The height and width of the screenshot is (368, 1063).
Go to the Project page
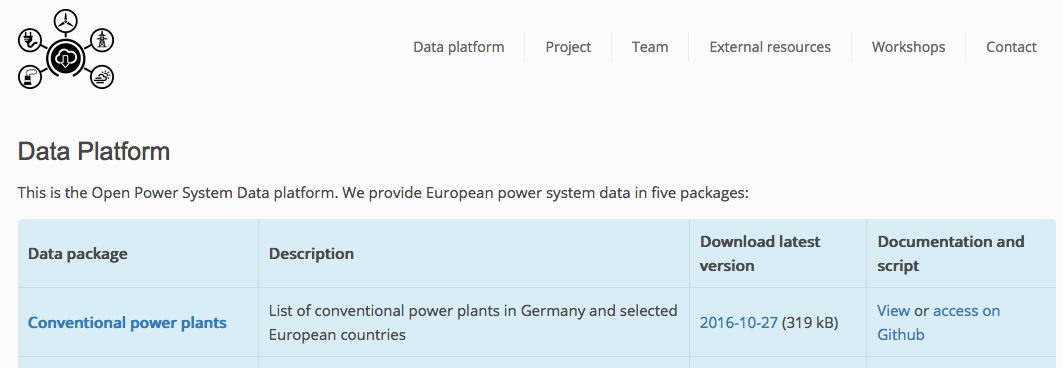[x=568, y=47]
